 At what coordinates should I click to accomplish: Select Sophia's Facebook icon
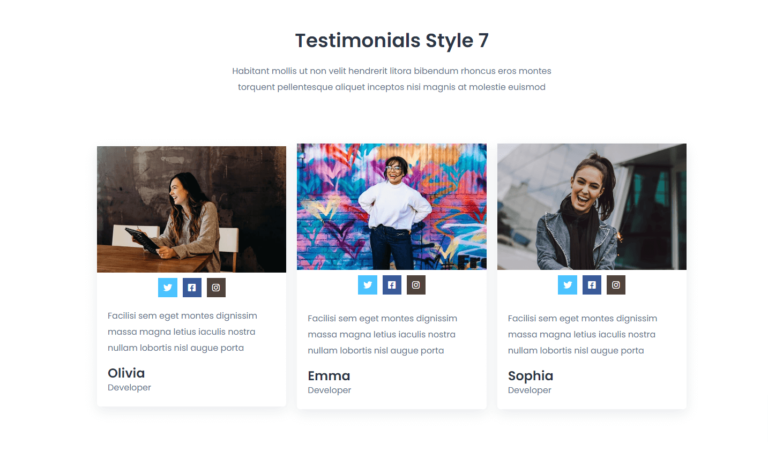(592, 285)
